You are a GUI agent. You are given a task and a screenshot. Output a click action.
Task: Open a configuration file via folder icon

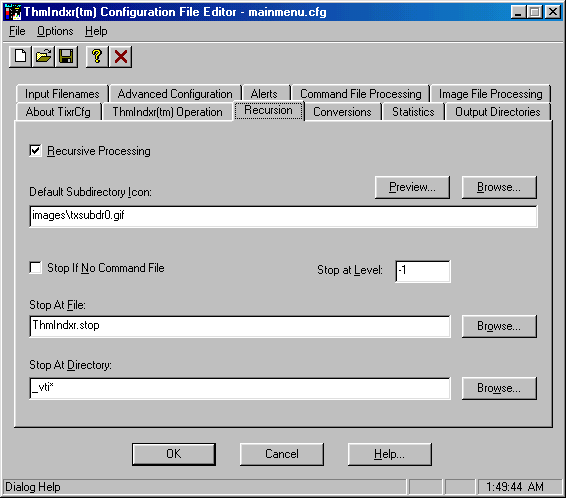(43, 57)
